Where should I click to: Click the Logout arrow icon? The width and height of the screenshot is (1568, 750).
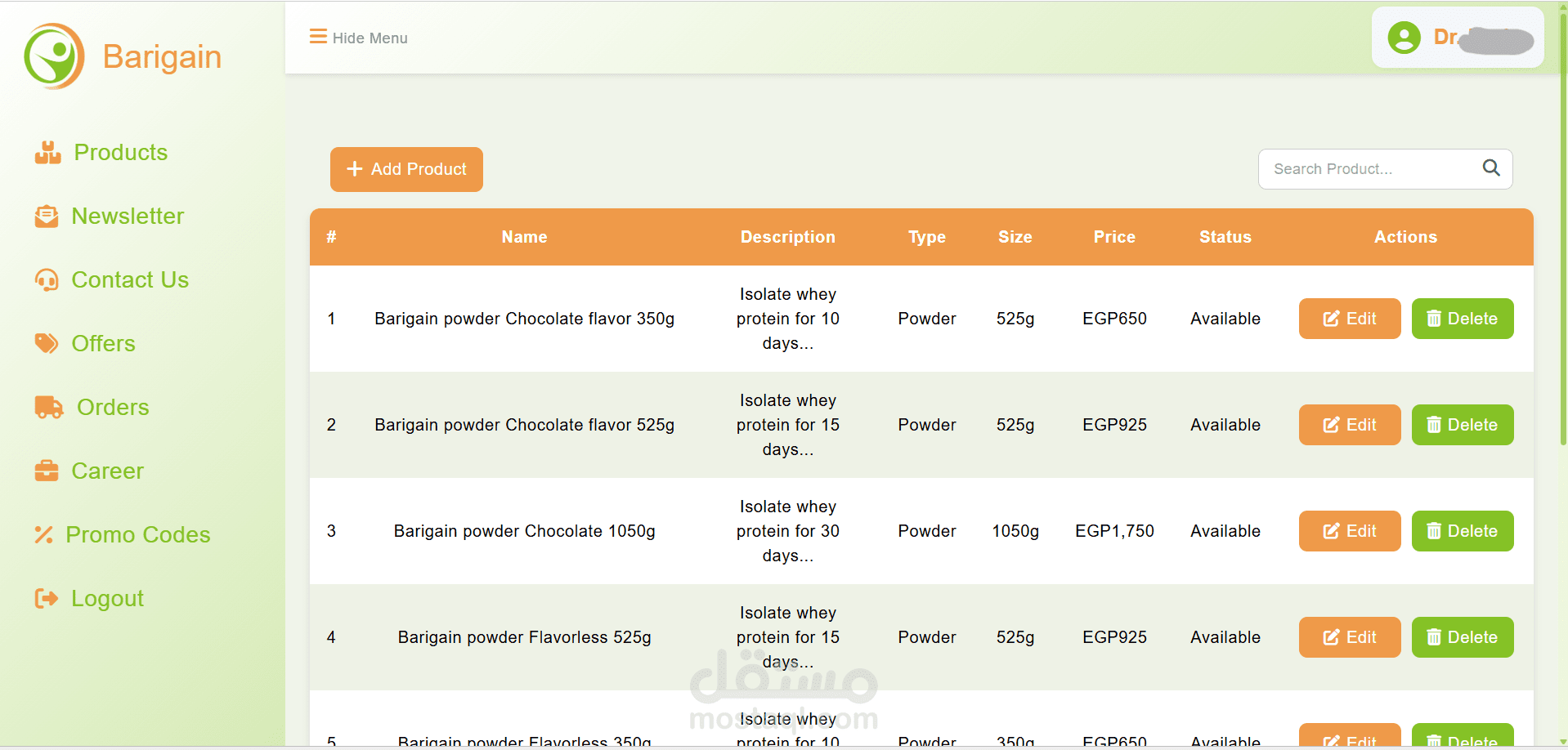click(47, 599)
